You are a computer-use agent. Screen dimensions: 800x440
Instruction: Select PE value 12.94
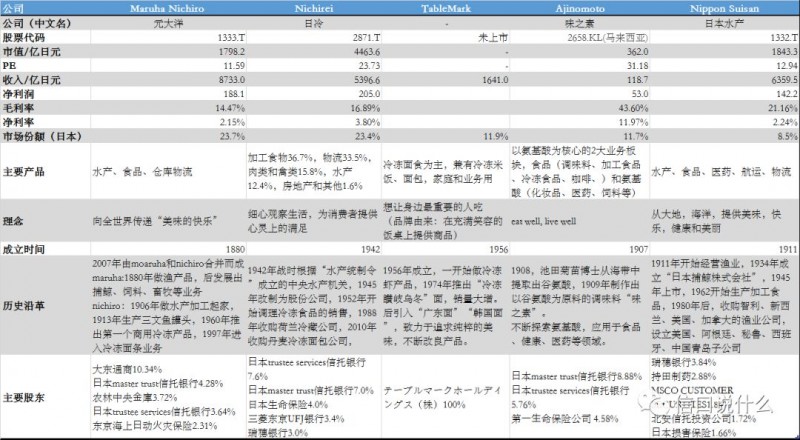pos(787,66)
